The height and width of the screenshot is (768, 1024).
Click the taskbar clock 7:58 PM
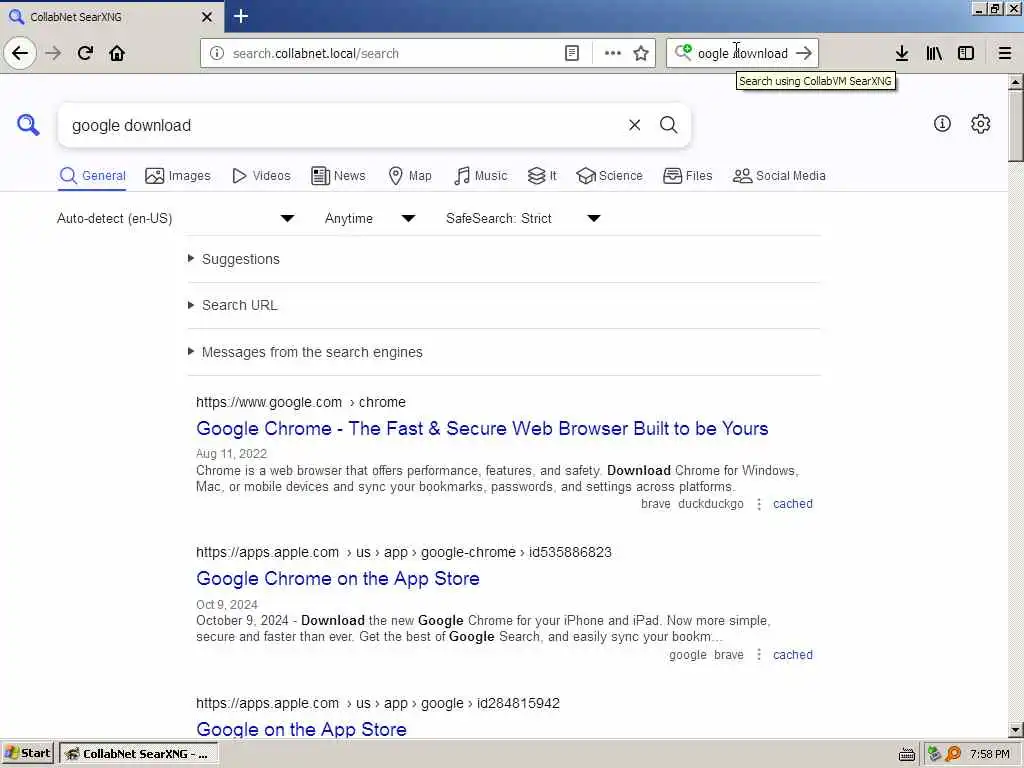click(989, 754)
